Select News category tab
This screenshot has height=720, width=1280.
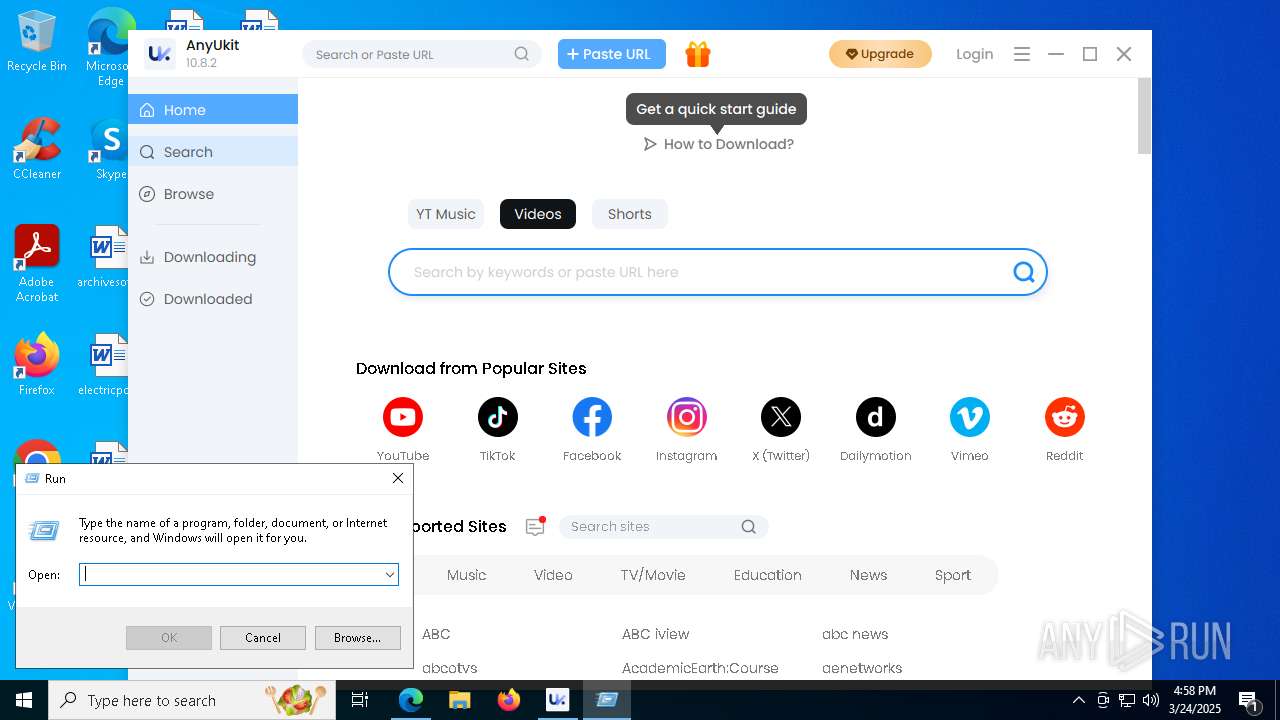coord(868,575)
